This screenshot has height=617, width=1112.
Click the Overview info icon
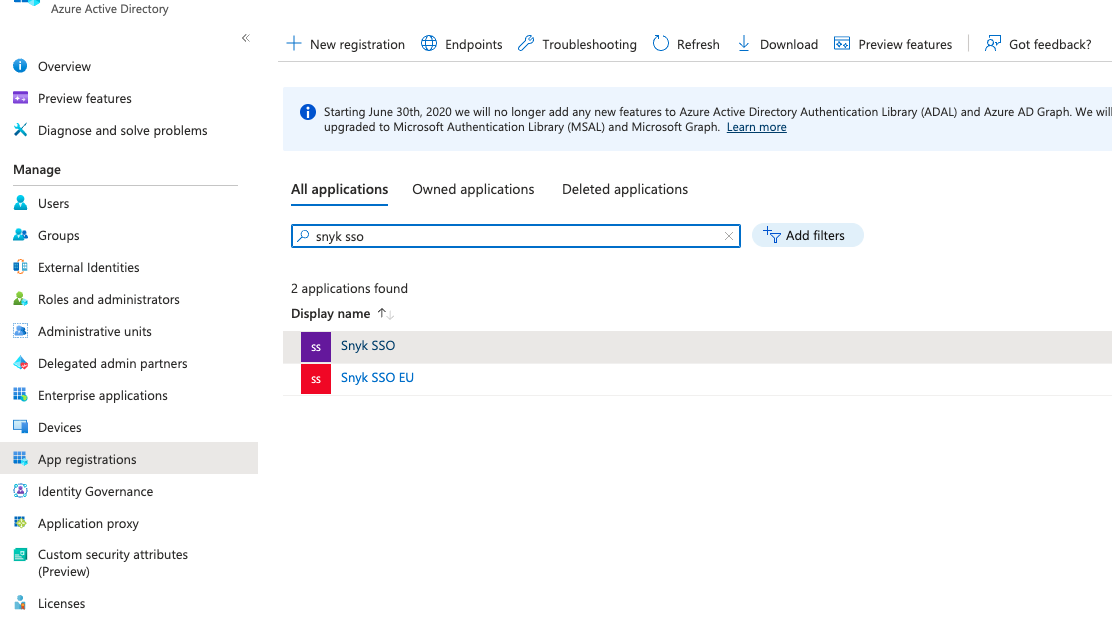click(x=21, y=66)
